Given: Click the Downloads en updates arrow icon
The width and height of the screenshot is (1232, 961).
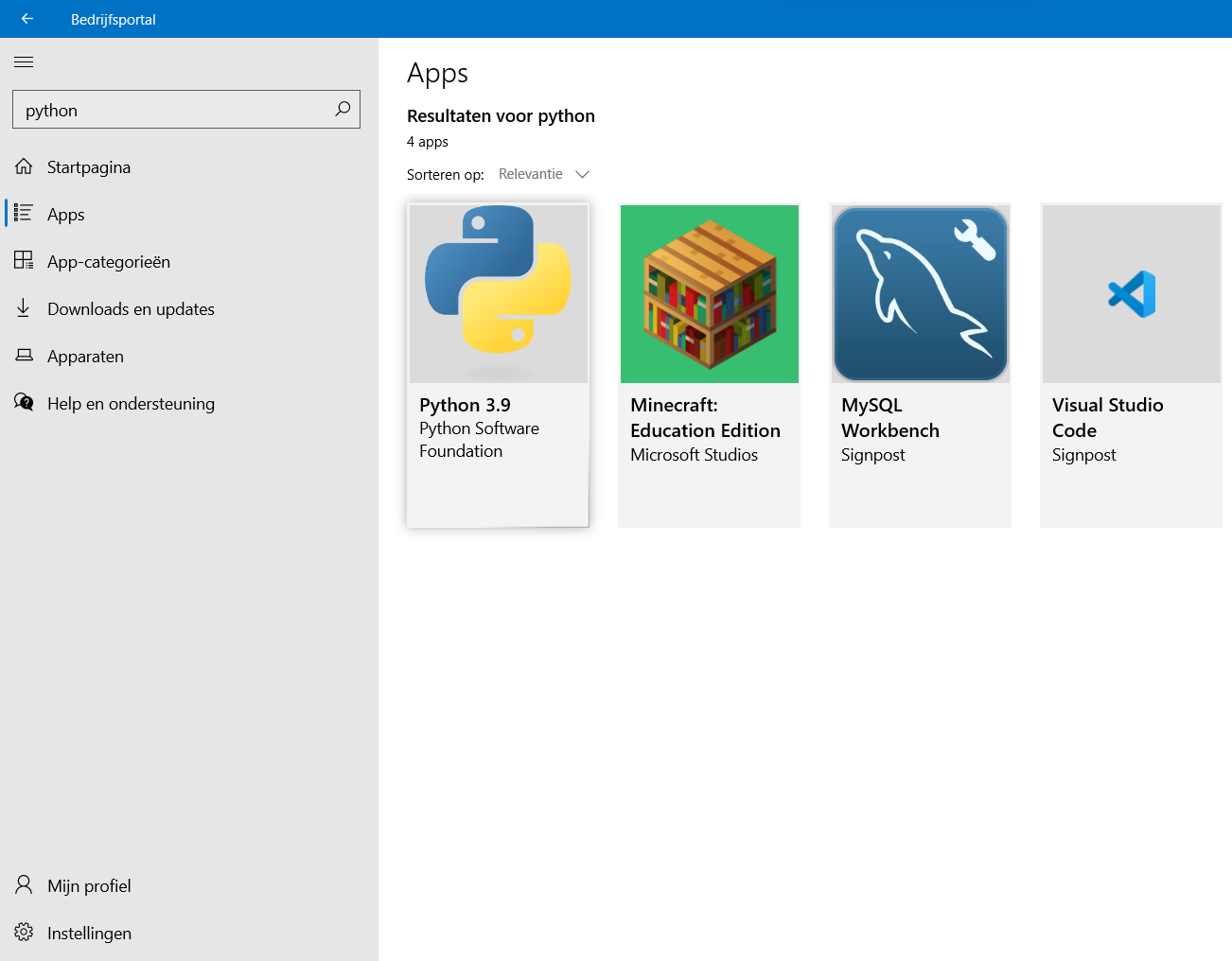Looking at the screenshot, I should (x=24, y=307).
